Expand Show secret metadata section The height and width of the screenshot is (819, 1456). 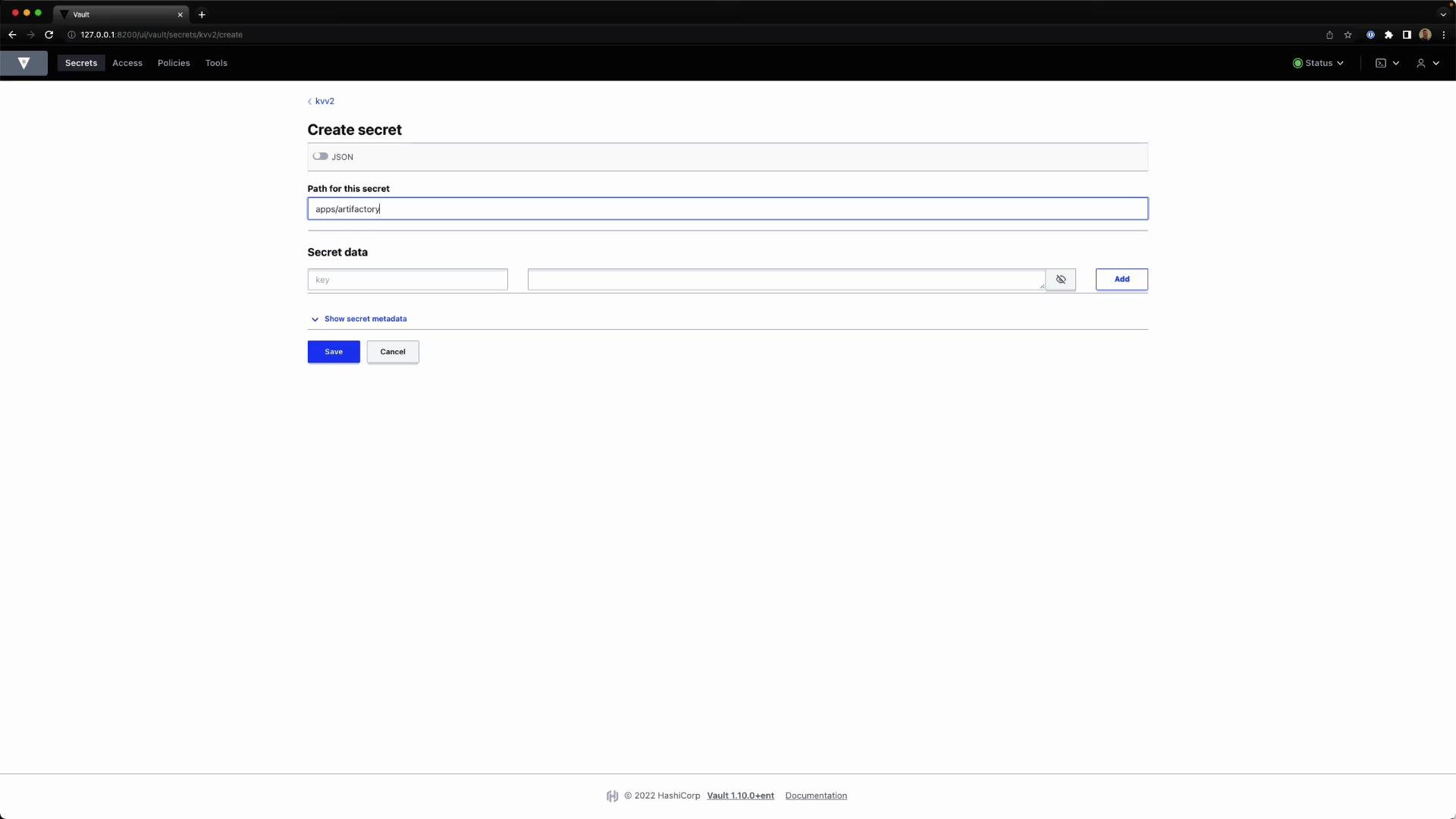click(x=359, y=318)
